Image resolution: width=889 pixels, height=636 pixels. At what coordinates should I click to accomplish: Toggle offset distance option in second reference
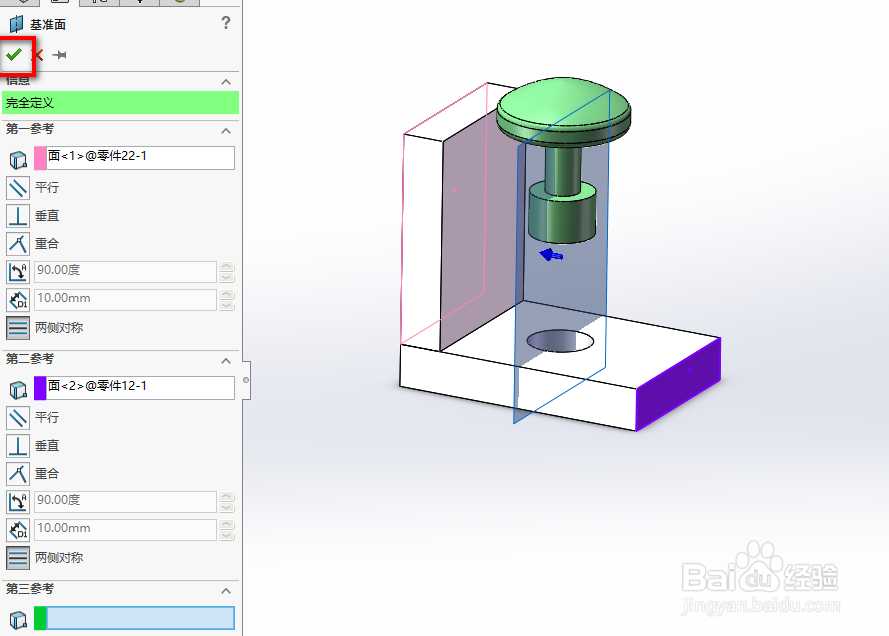(18, 529)
